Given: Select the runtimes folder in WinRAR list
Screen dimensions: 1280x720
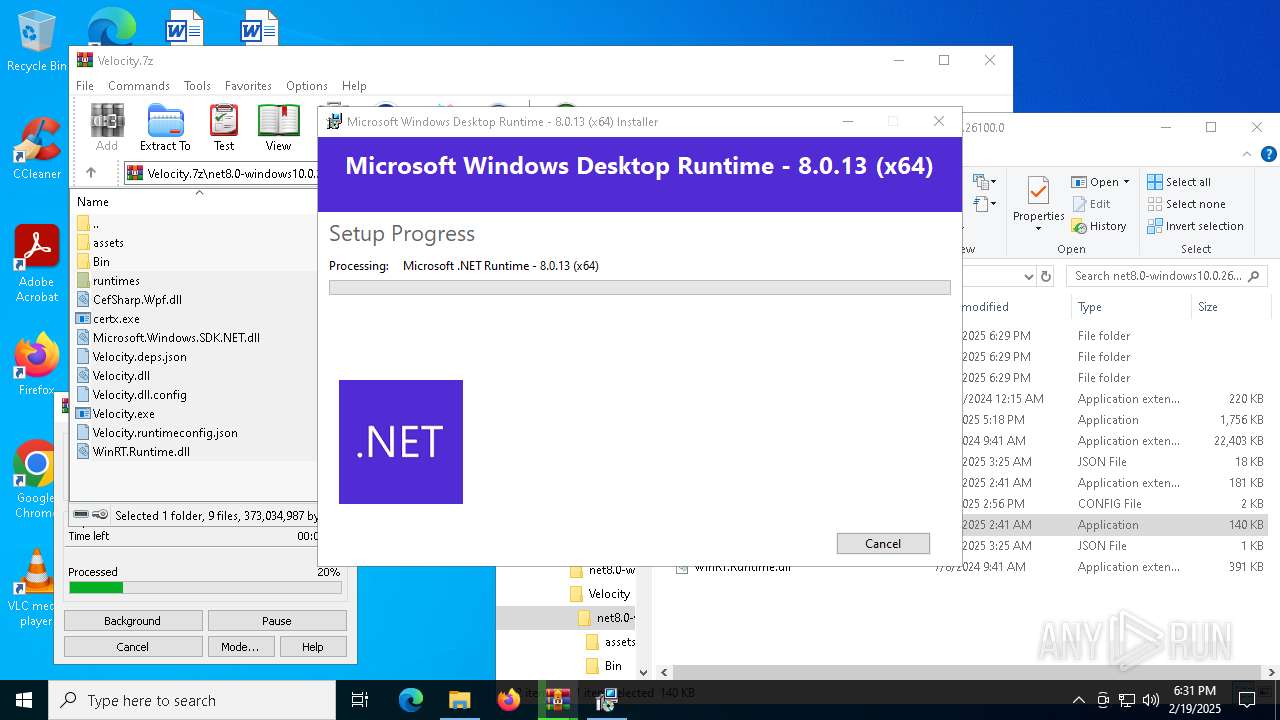Looking at the screenshot, I should coord(116,281).
